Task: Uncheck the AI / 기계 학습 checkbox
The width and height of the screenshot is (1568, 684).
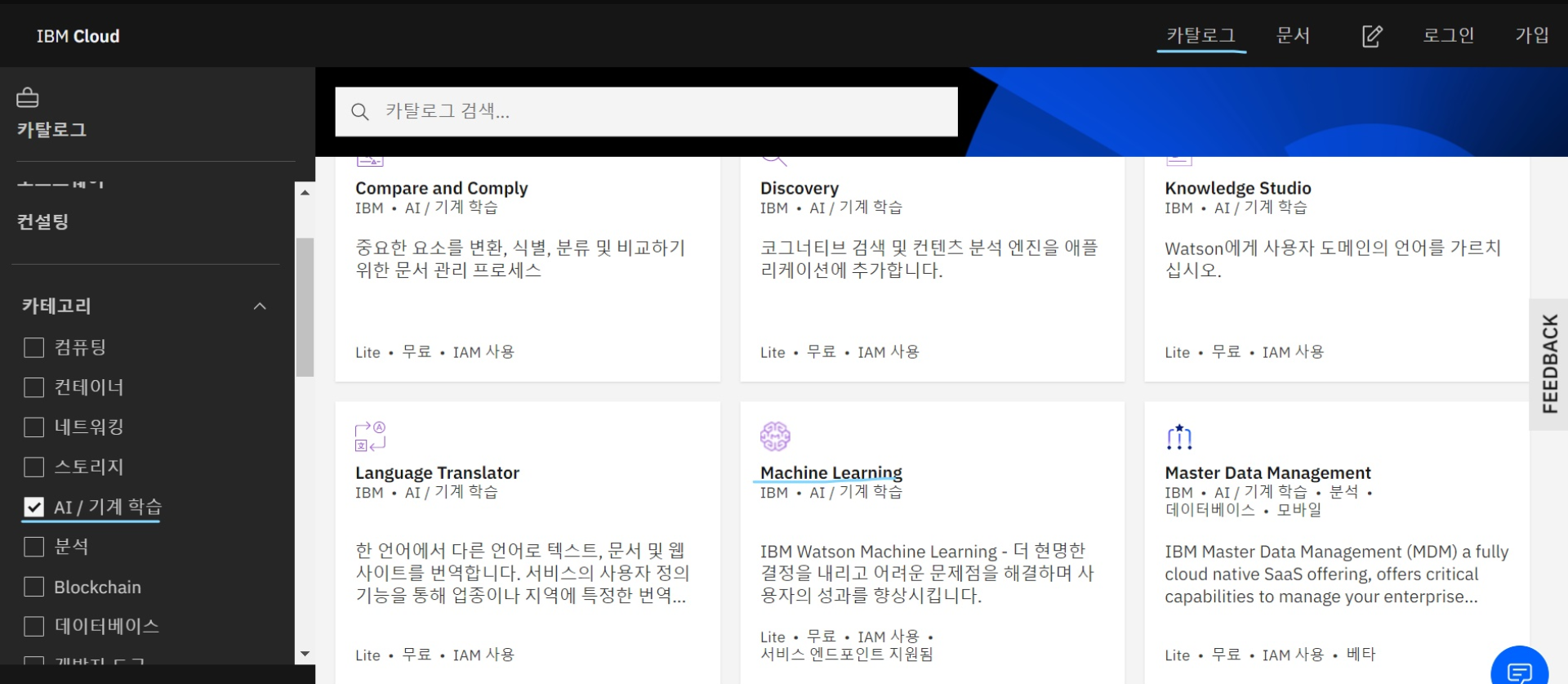Action: (x=34, y=507)
